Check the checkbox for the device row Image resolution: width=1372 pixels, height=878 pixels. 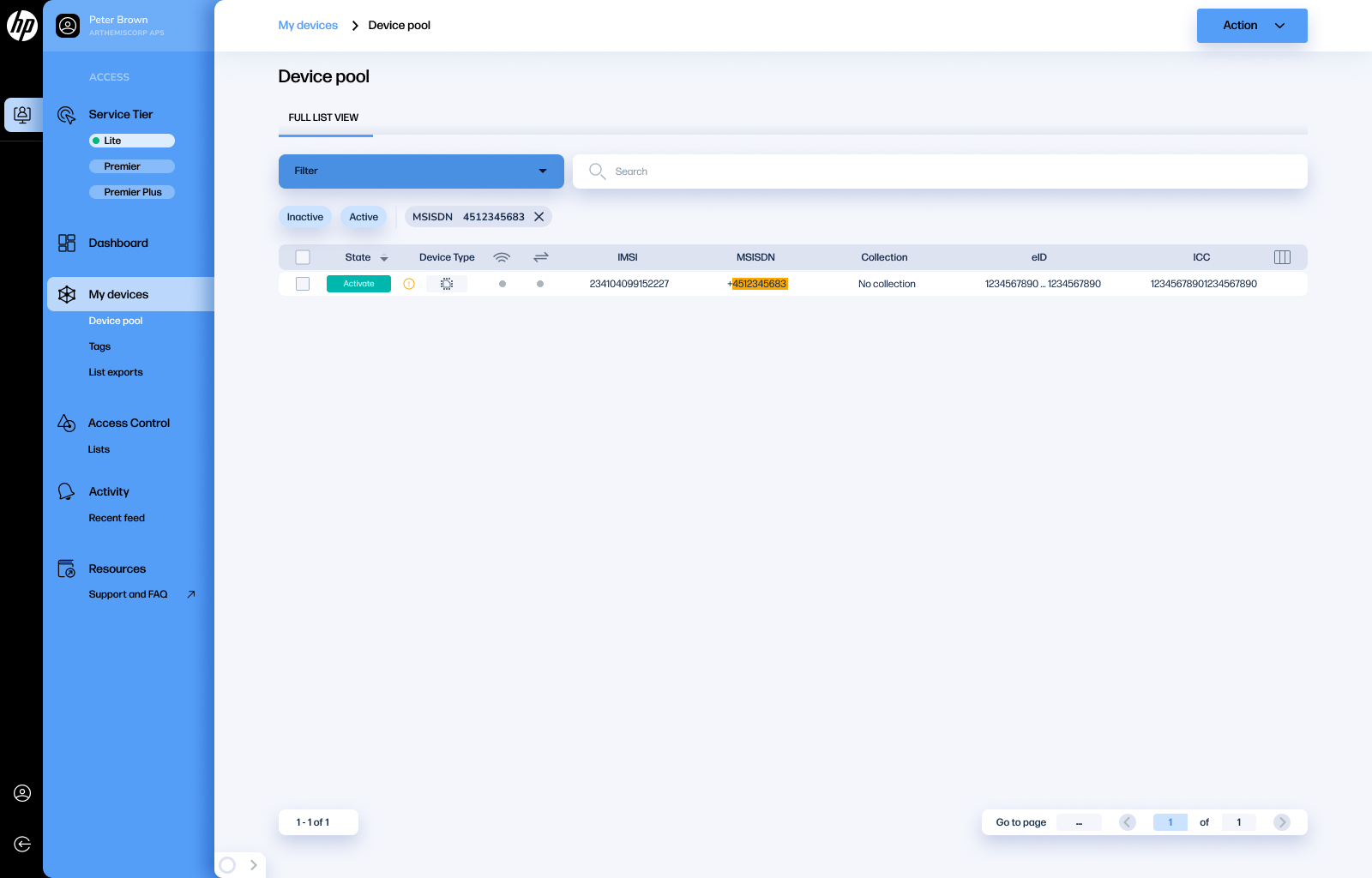pos(303,284)
